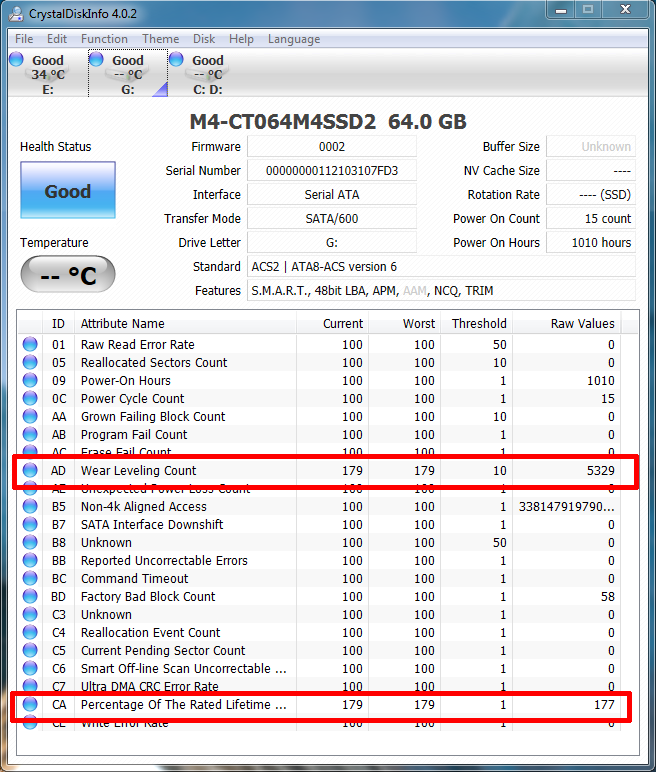This screenshot has height=772, width=656.
Task: Click the blue status orb for drive C: D:
Action: click(176, 59)
